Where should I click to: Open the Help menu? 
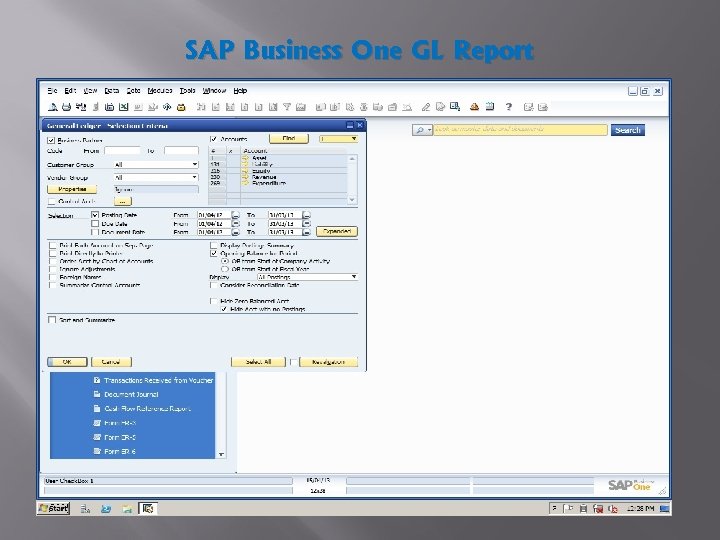coord(240,90)
